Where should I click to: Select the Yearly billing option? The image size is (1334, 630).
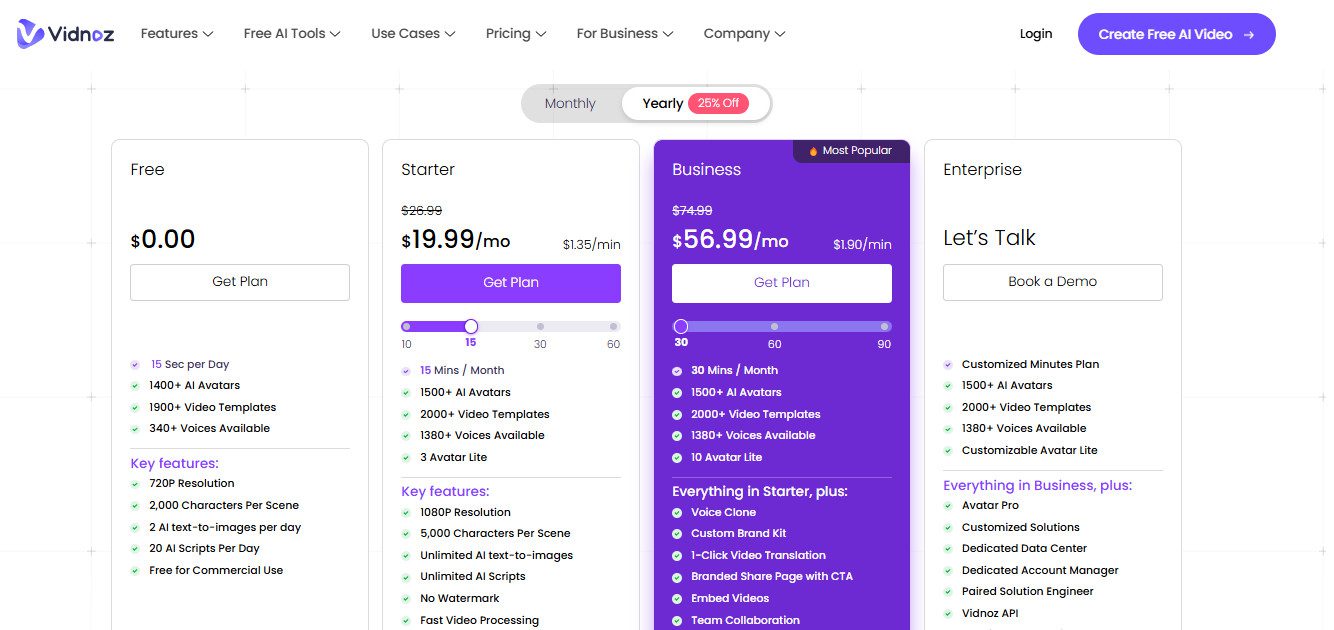point(662,103)
